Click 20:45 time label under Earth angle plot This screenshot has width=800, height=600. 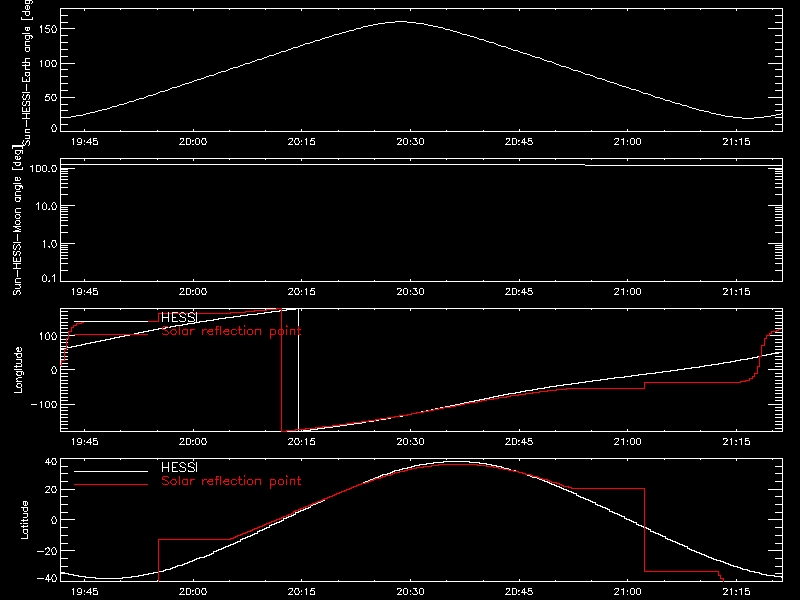(x=519, y=142)
